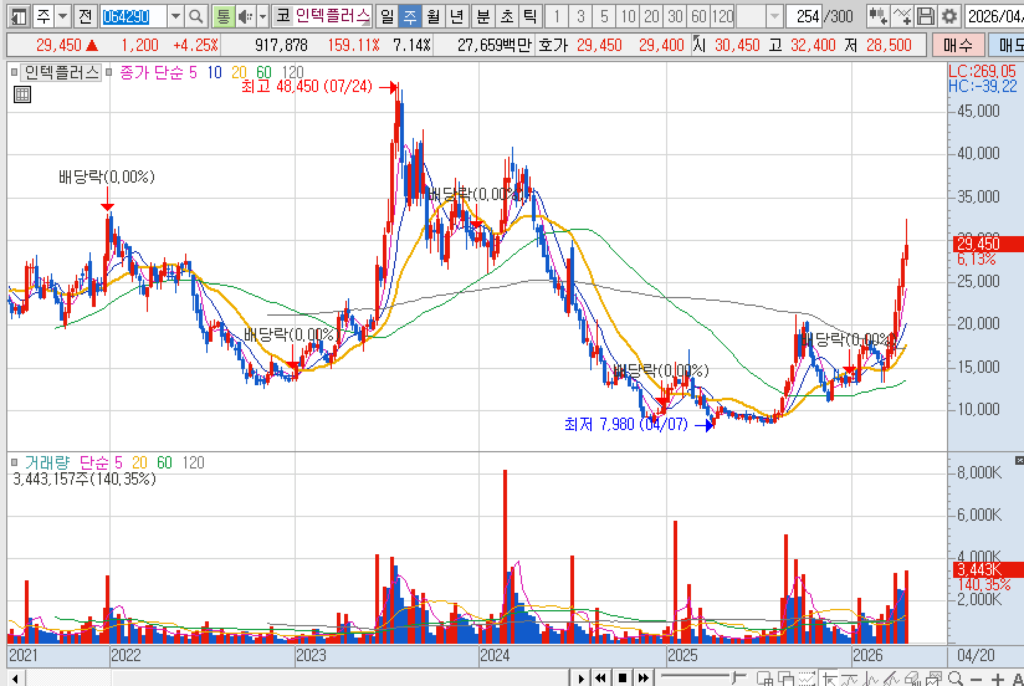Expand the 주 type dropdown arrow
1024x686 pixels.
[63, 16]
